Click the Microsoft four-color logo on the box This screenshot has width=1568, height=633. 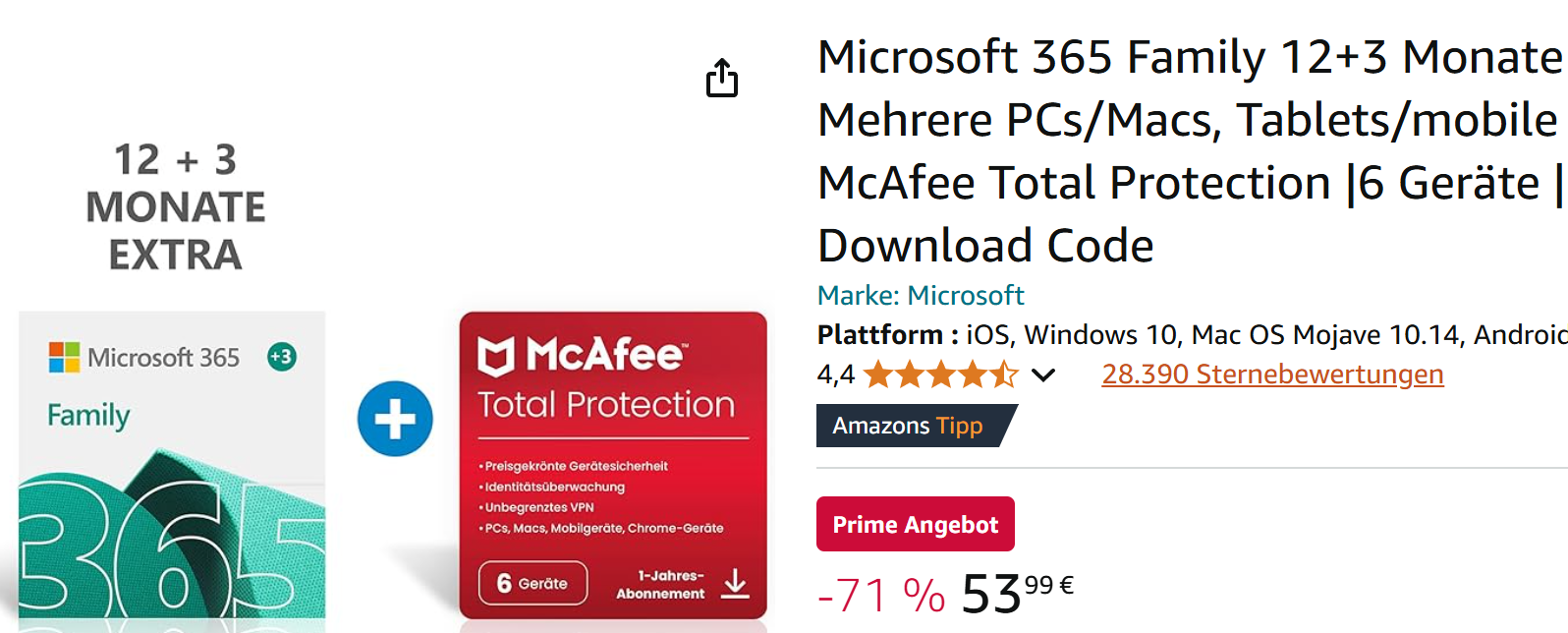[64, 357]
